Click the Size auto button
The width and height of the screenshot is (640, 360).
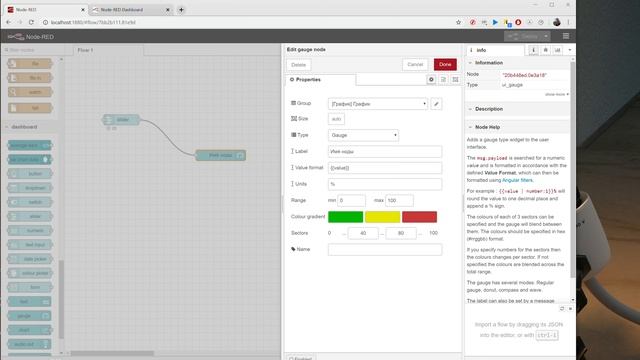(x=336, y=119)
